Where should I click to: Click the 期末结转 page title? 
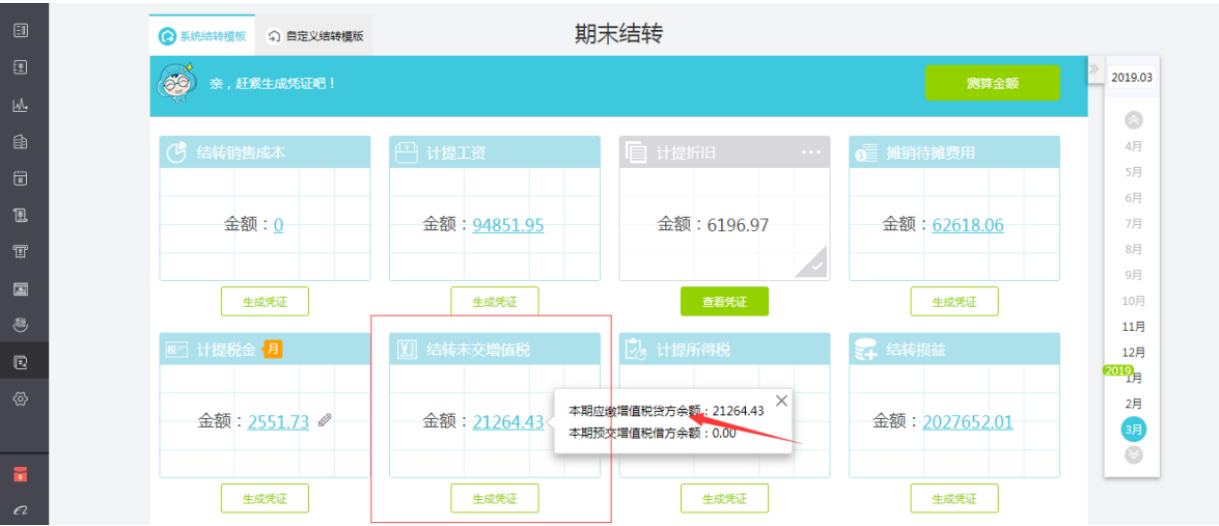pyautogui.click(x=619, y=34)
